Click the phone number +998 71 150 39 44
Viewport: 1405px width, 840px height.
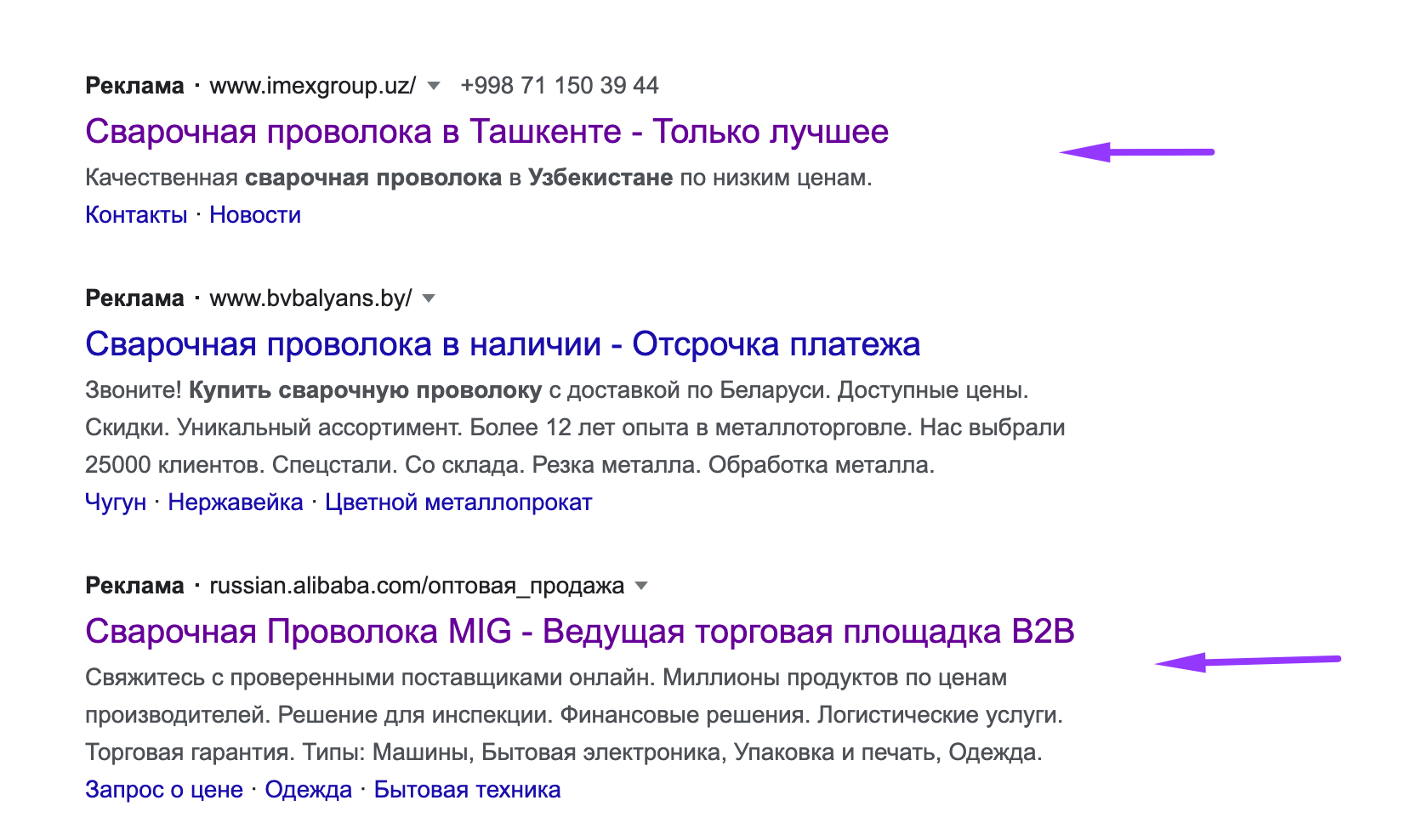pos(559,86)
